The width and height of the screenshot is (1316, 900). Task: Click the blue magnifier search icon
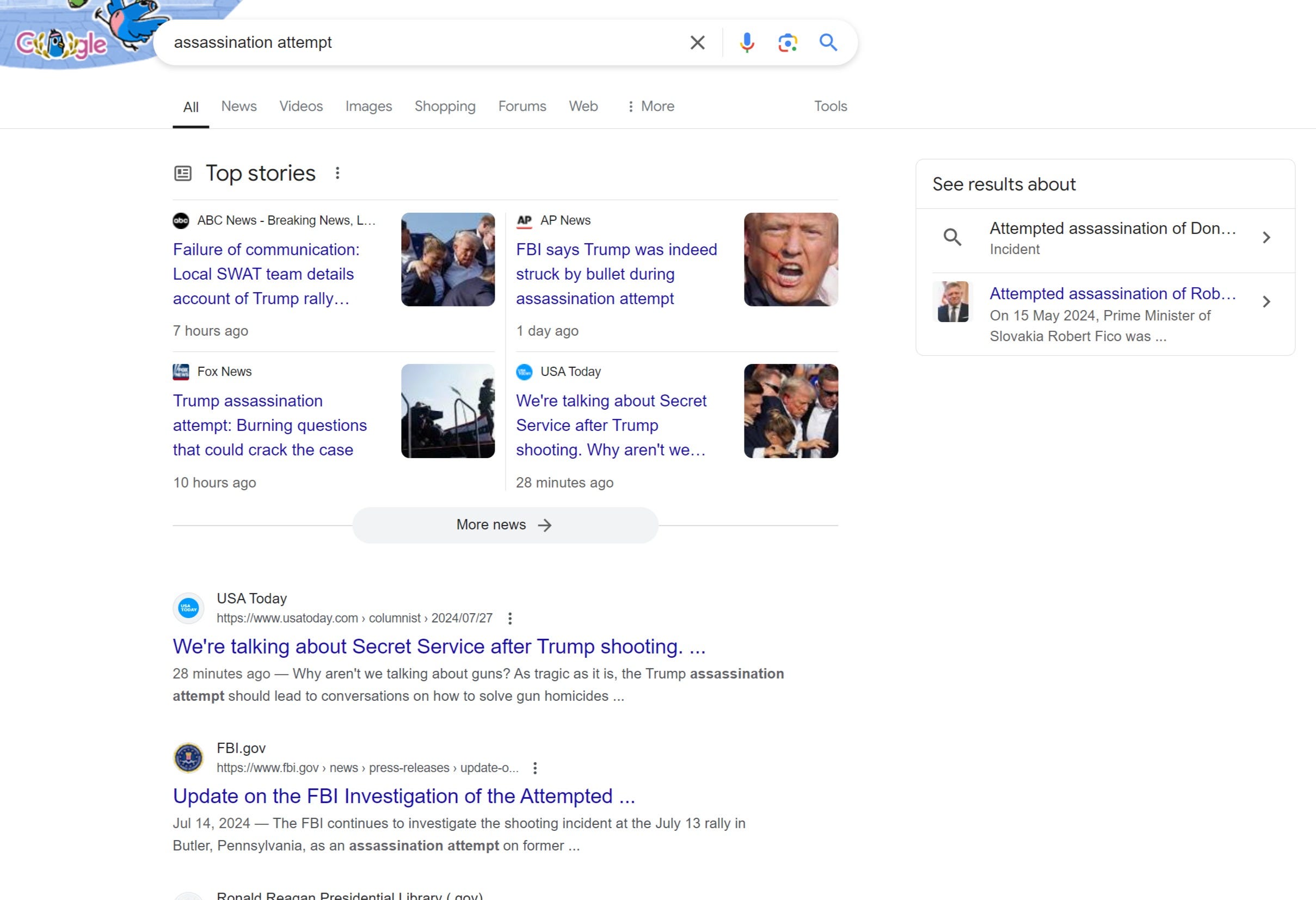(x=828, y=42)
